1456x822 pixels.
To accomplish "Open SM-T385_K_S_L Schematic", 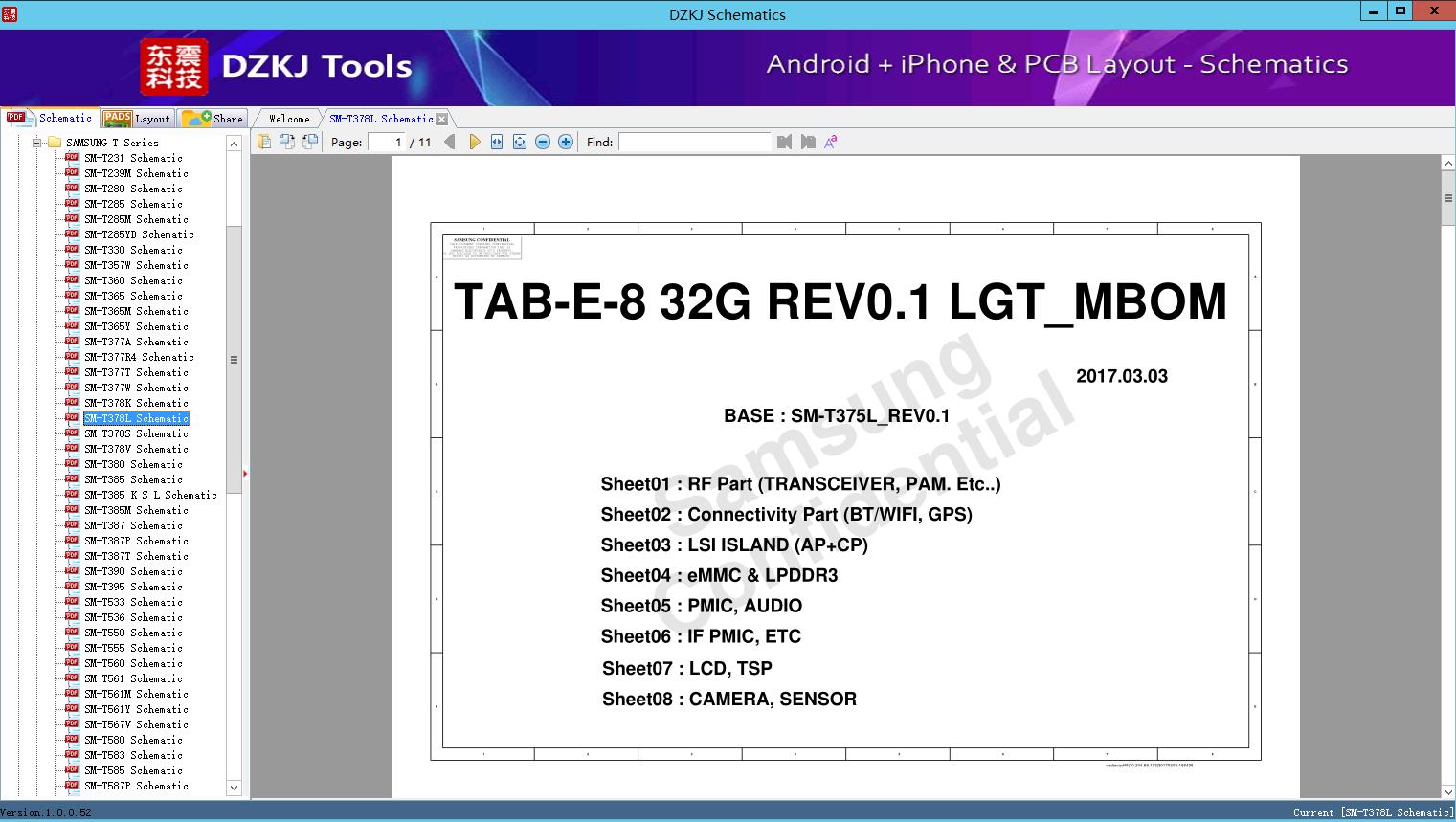I will pos(150,495).
